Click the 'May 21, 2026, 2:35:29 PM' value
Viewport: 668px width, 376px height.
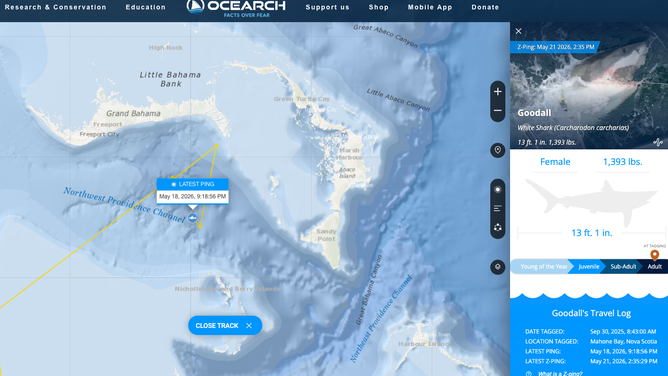tap(623, 361)
